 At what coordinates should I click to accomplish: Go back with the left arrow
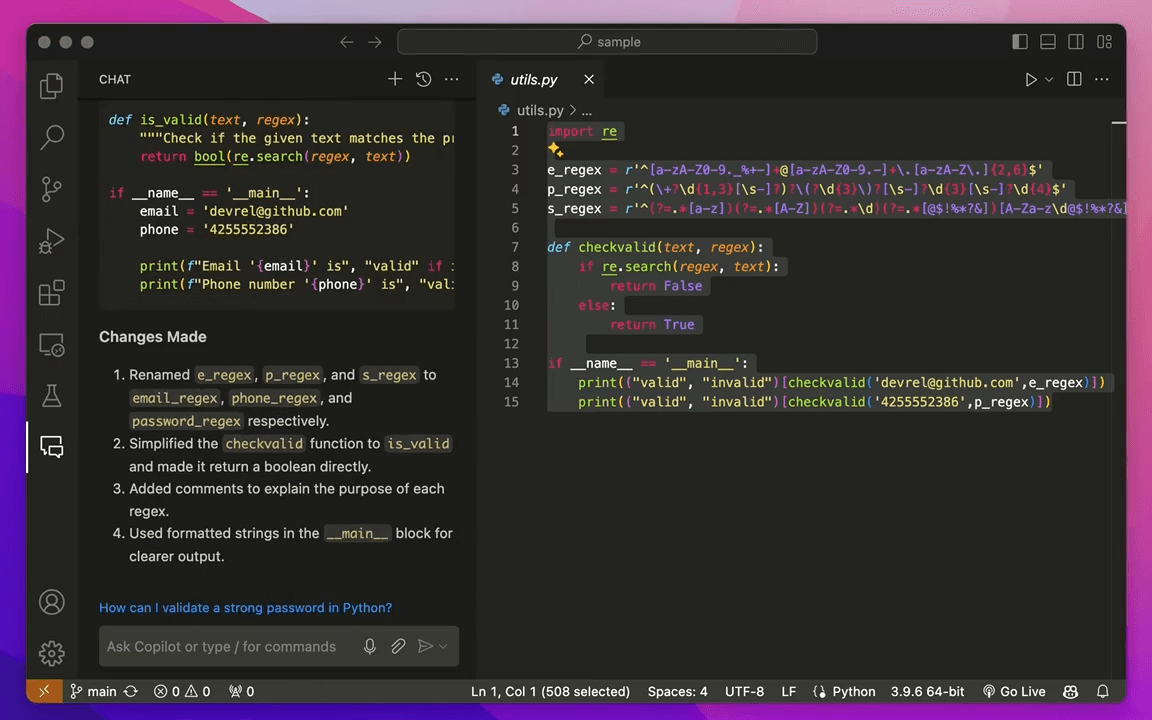coord(347,42)
